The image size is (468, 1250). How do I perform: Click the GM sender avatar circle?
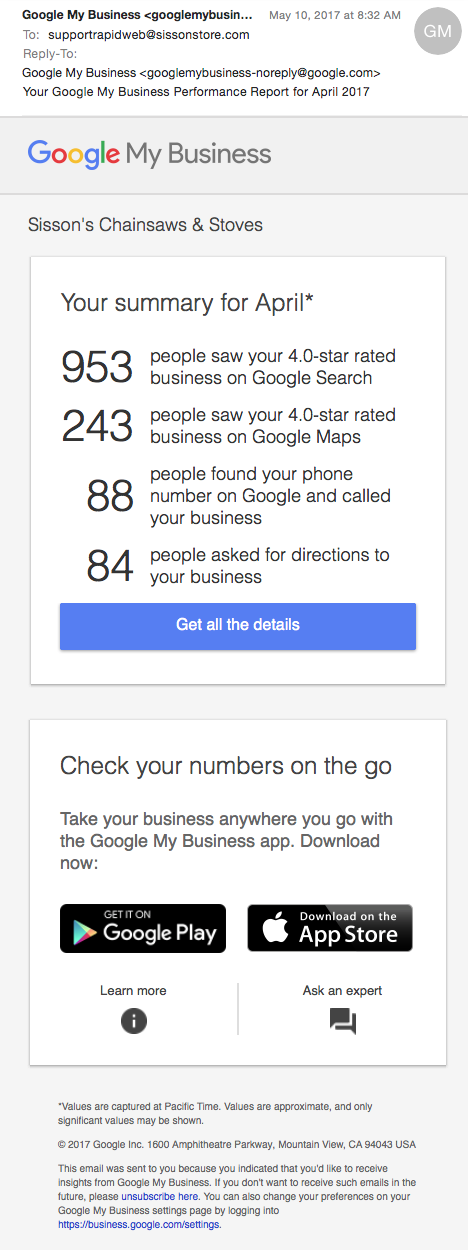(x=438, y=31)
